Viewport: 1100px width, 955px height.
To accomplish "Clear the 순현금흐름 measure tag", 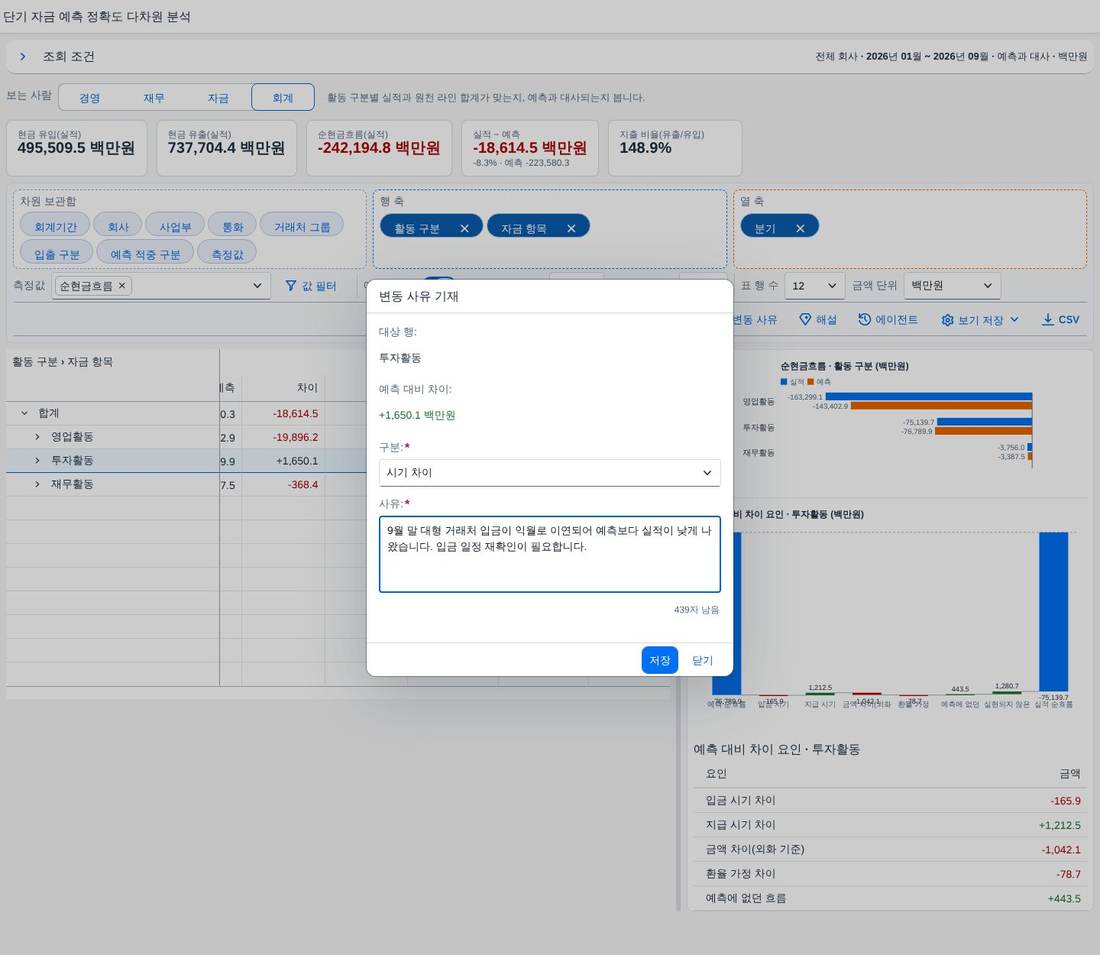I will tap(122, 286).
